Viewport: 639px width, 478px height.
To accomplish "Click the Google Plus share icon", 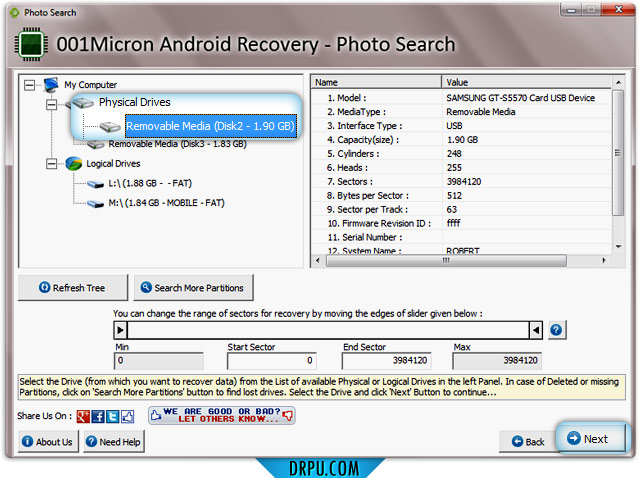I will tap(83, 416).
